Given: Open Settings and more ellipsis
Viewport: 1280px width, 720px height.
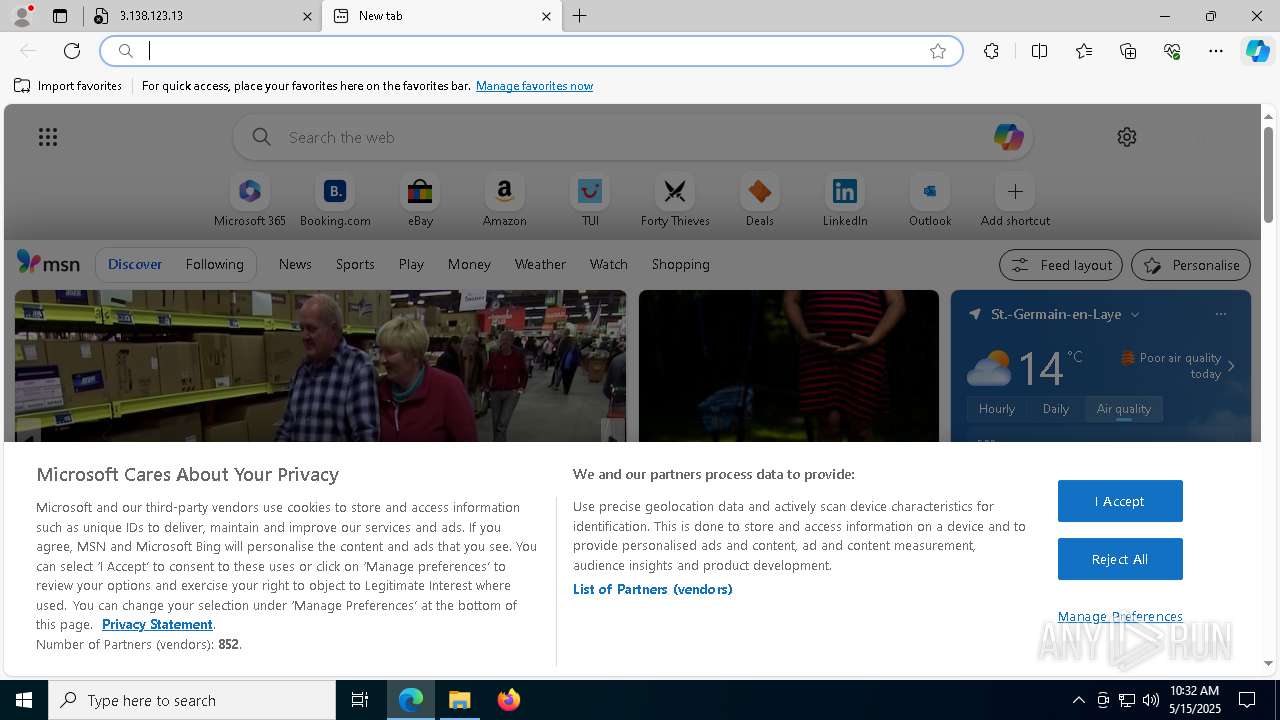Looking at the screenshot, I should [1216, 51].
